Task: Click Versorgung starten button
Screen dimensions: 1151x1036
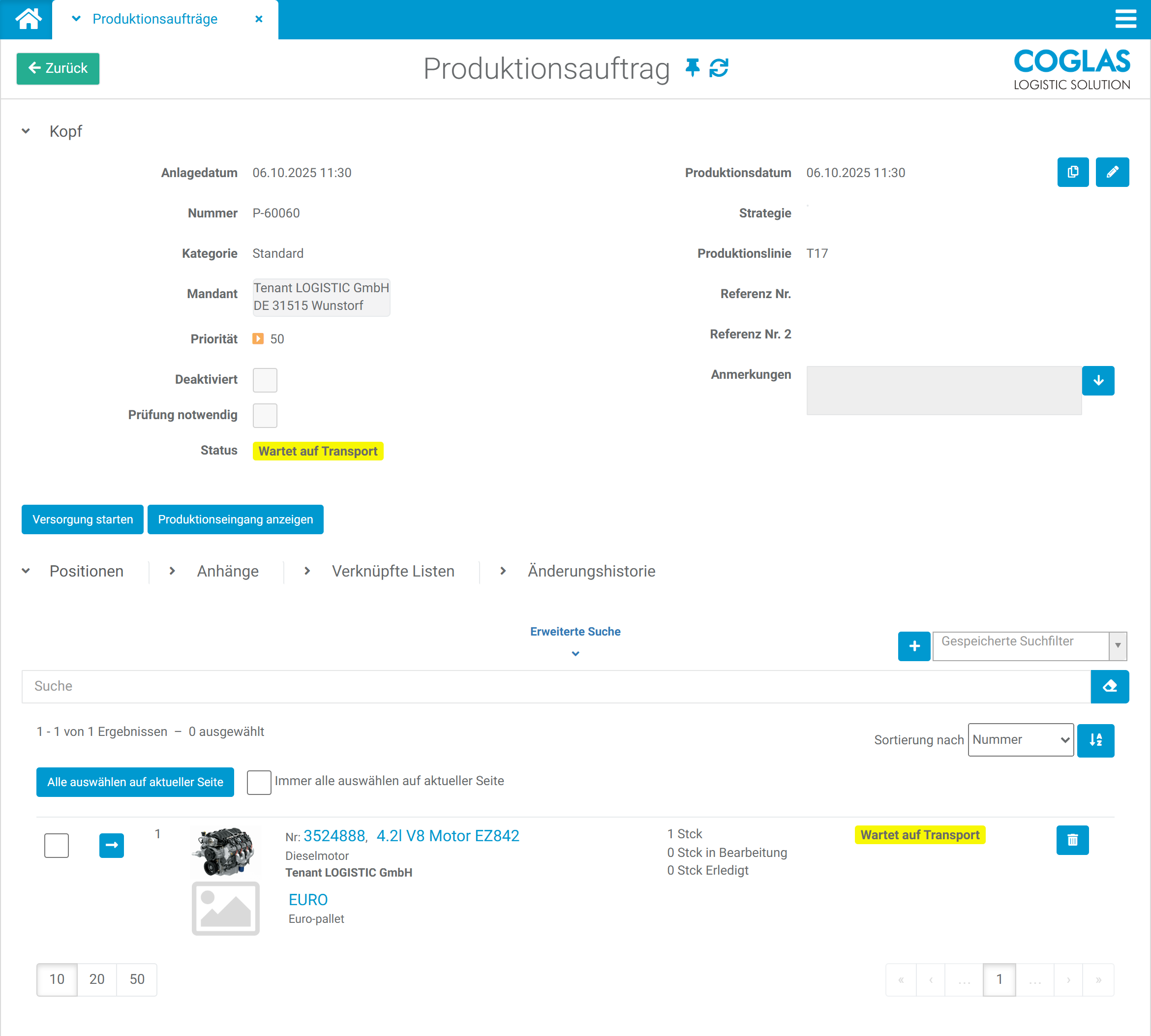Action: [83, 519]
